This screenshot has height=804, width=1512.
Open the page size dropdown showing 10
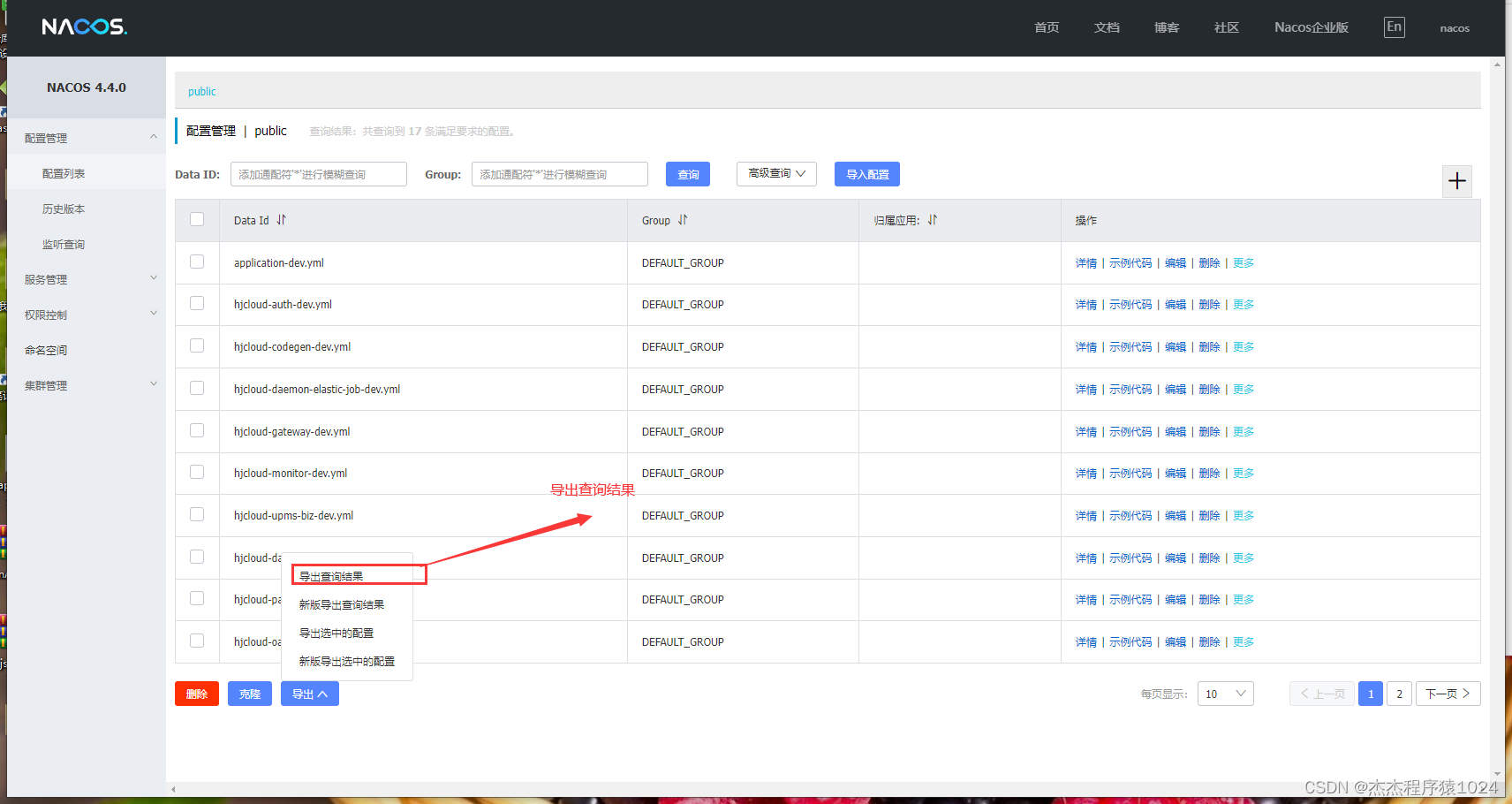[x=1224, y=694]
